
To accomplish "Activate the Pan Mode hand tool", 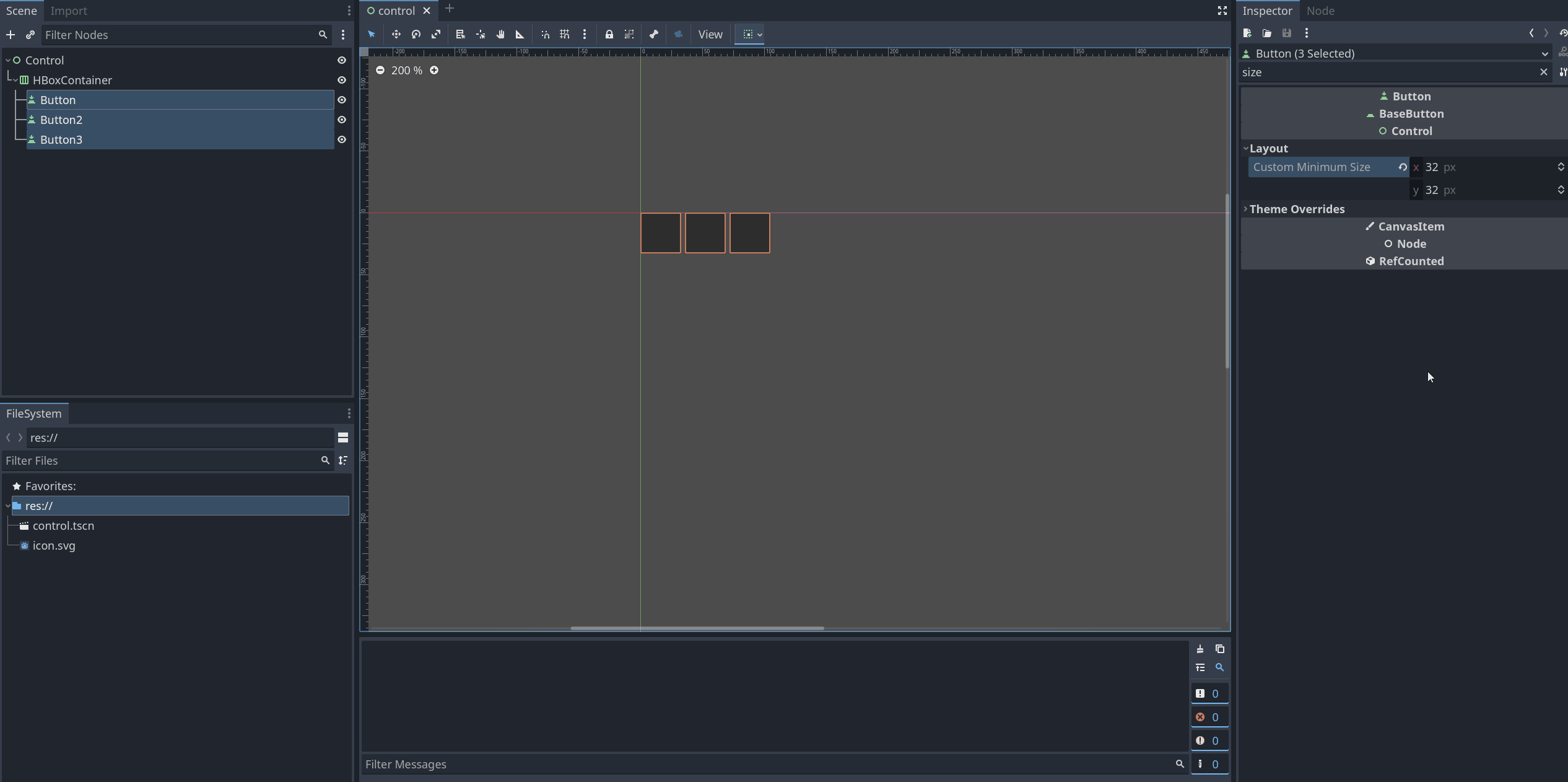I will pos(500,35).
